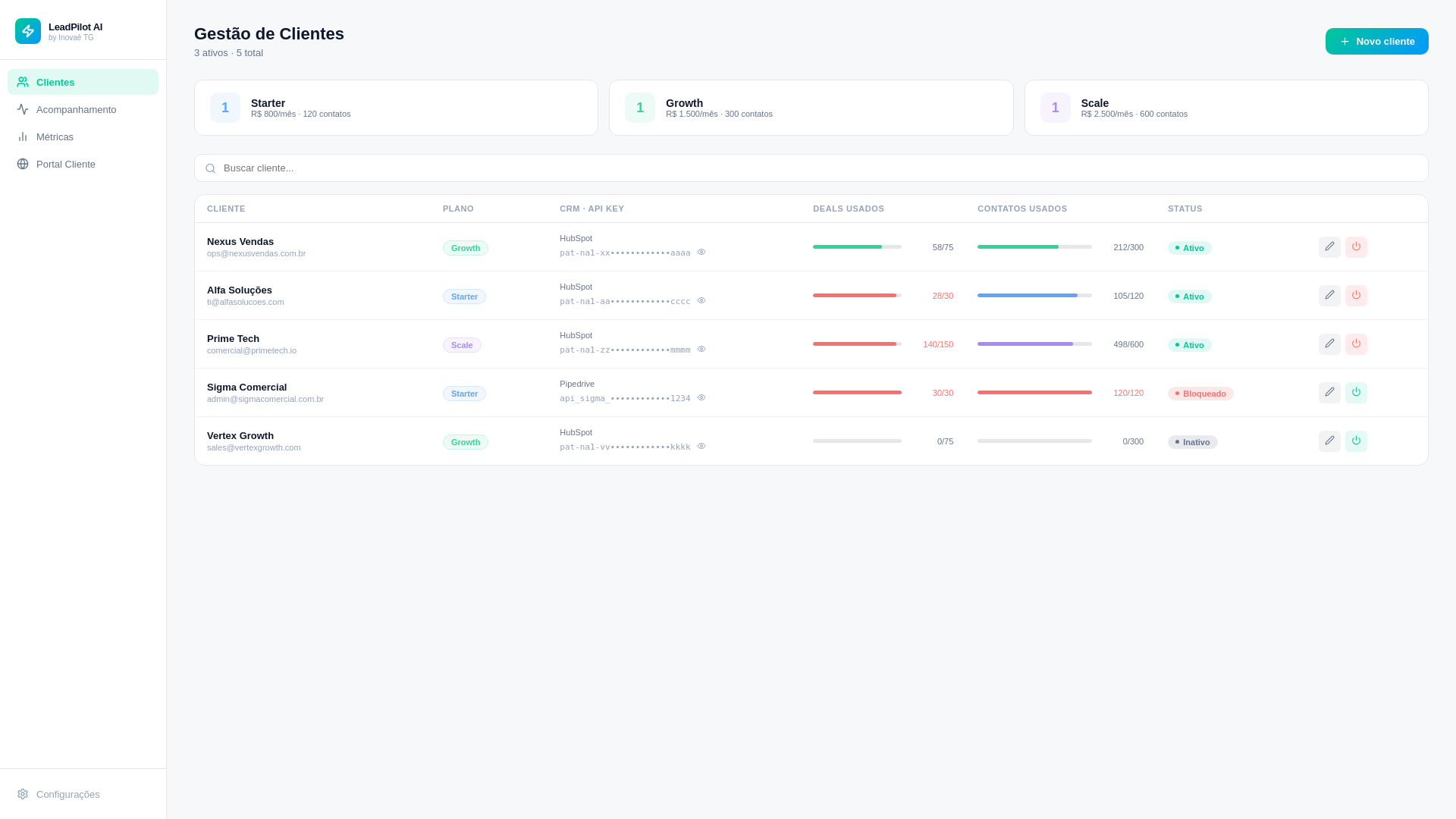This screenshot has height=819, width=1456.
Task: Click the LeadPilot AI lightning logo
Action: coord(28,31)
